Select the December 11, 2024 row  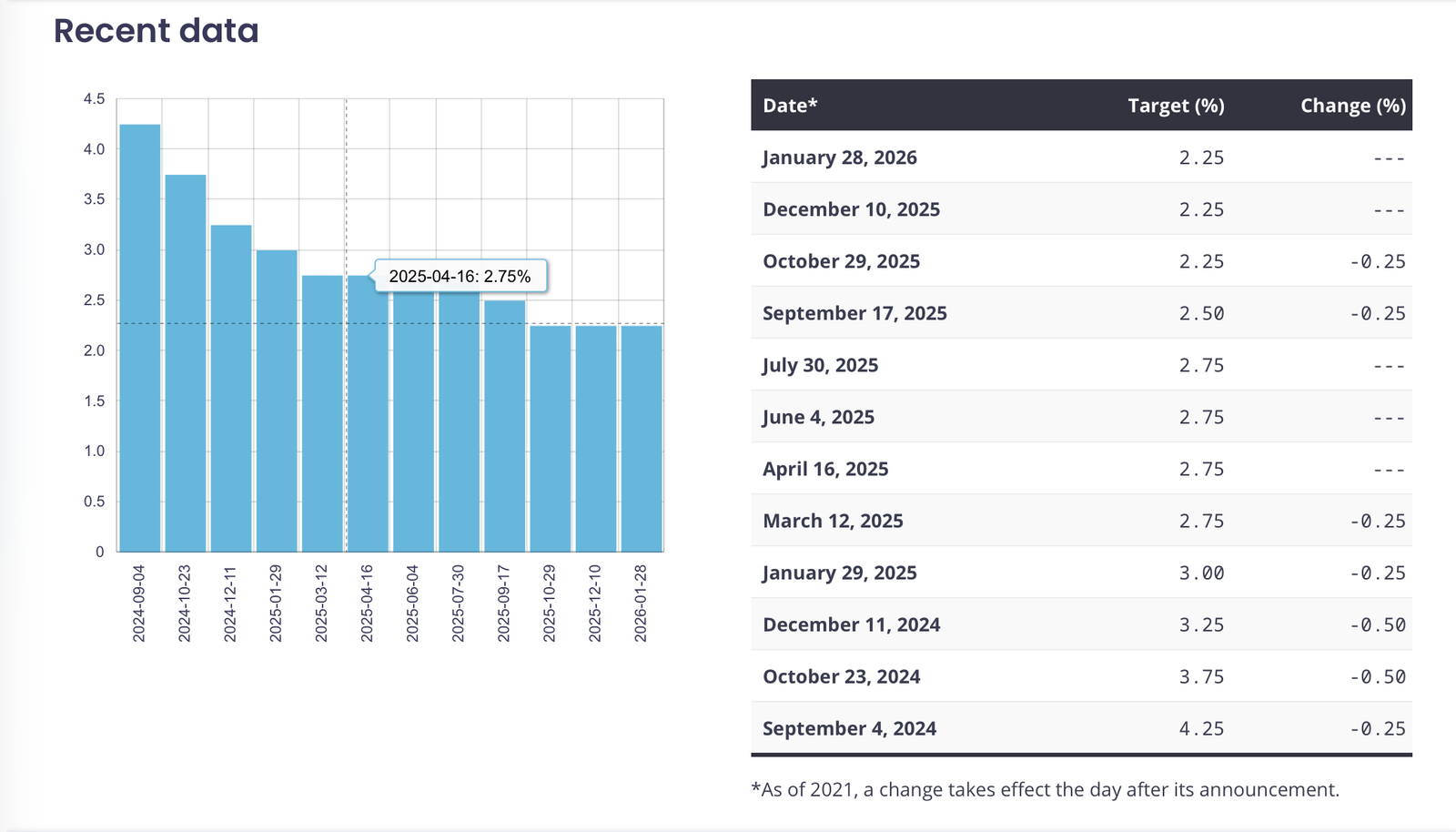coord(1081,624)
